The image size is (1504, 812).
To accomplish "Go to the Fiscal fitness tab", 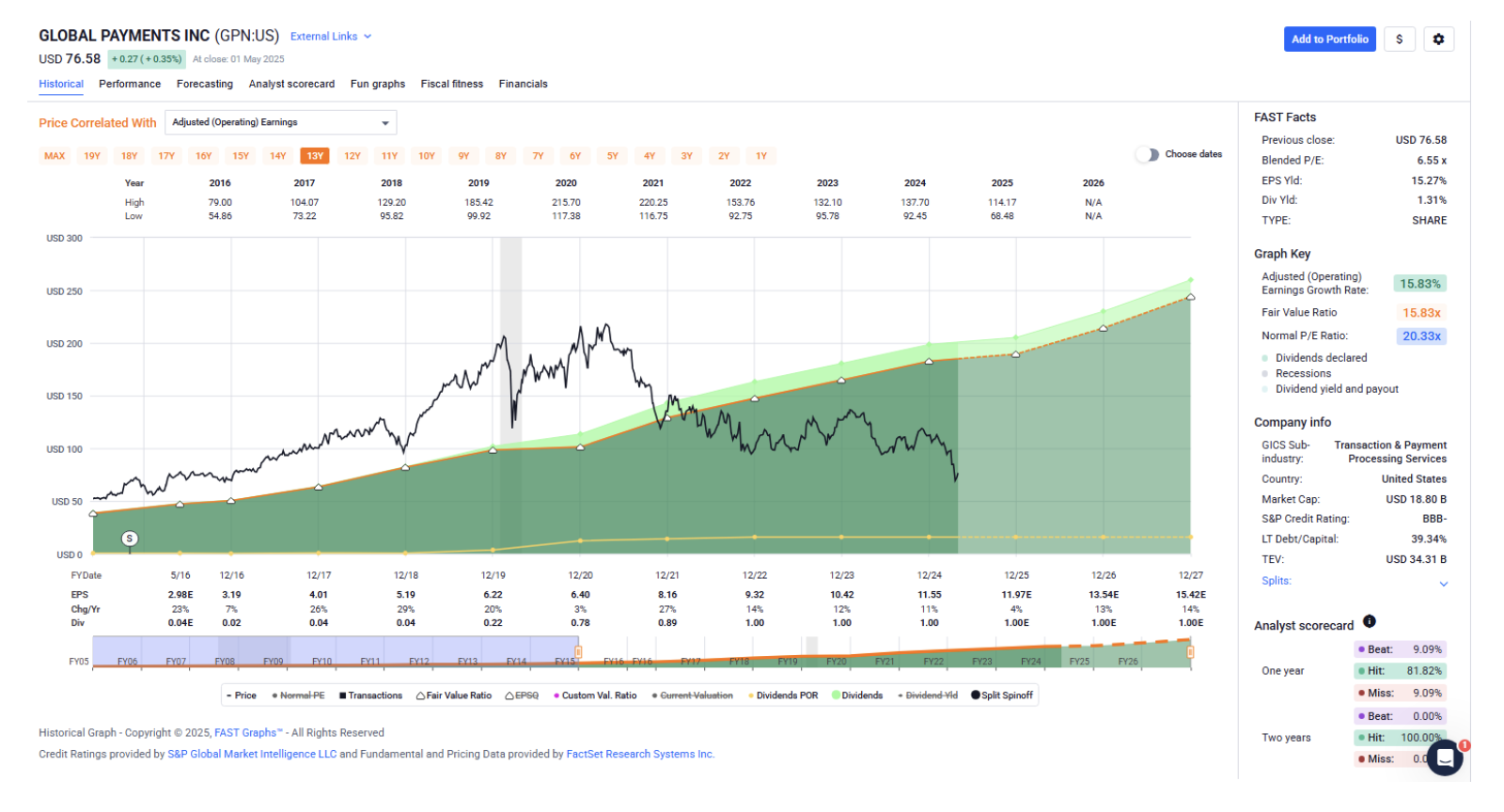I will tap(452, 84).
